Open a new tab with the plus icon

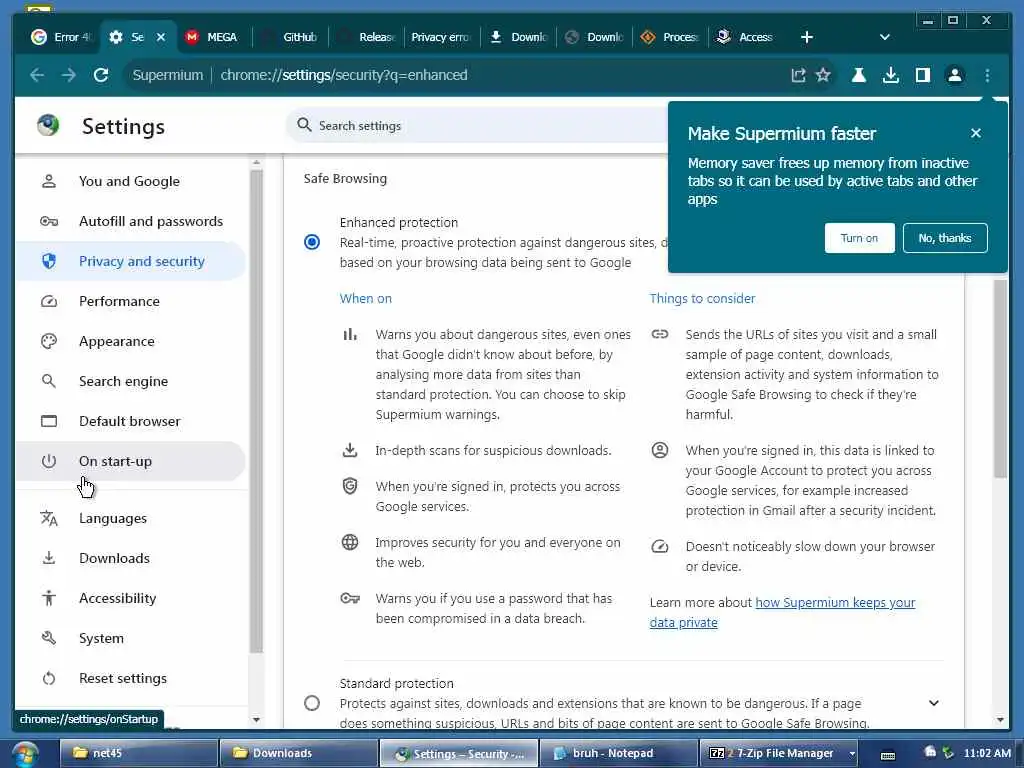tap(807, 37)
